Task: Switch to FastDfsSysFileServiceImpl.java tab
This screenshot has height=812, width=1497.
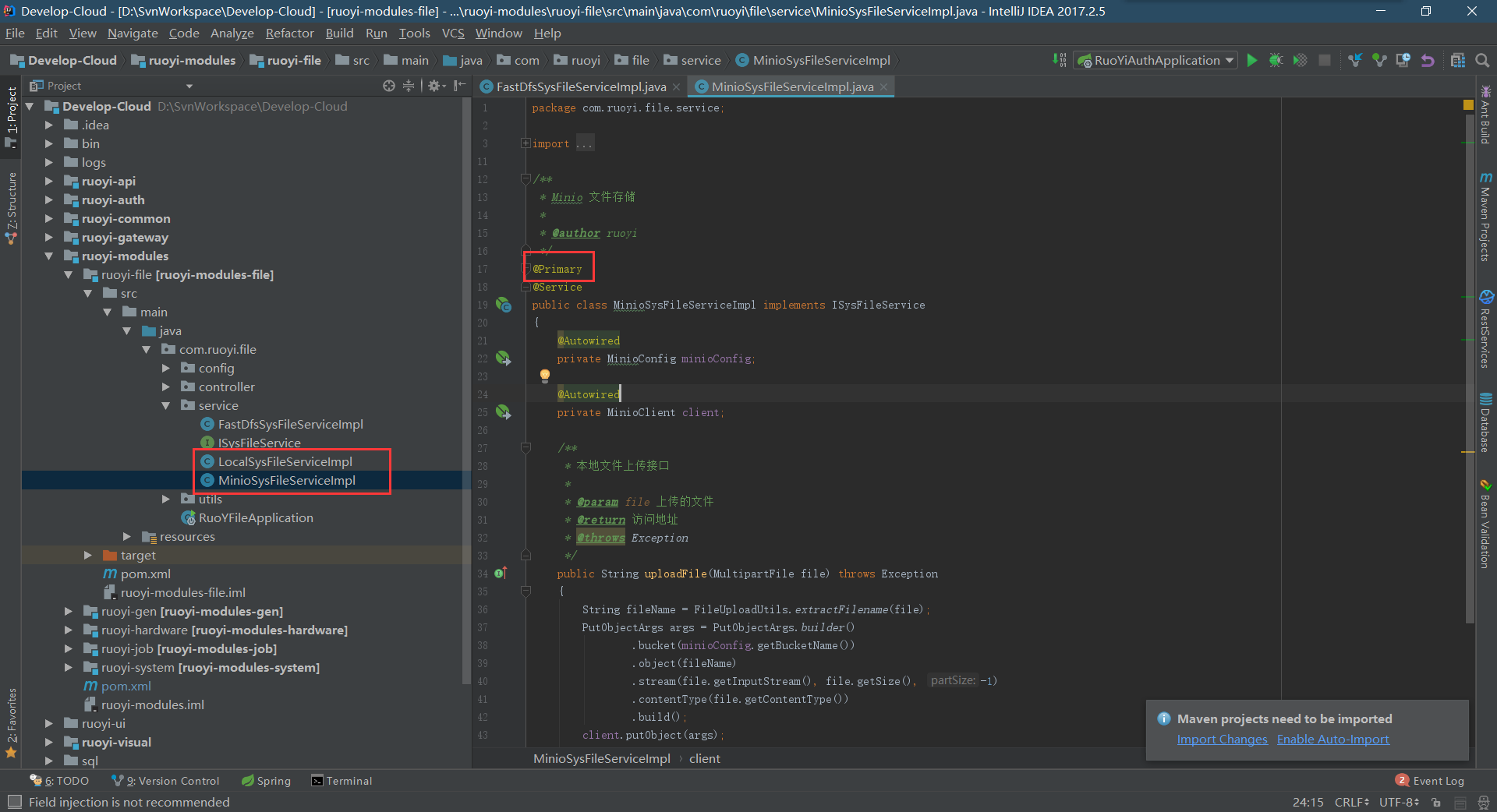Action: point(581,86)
